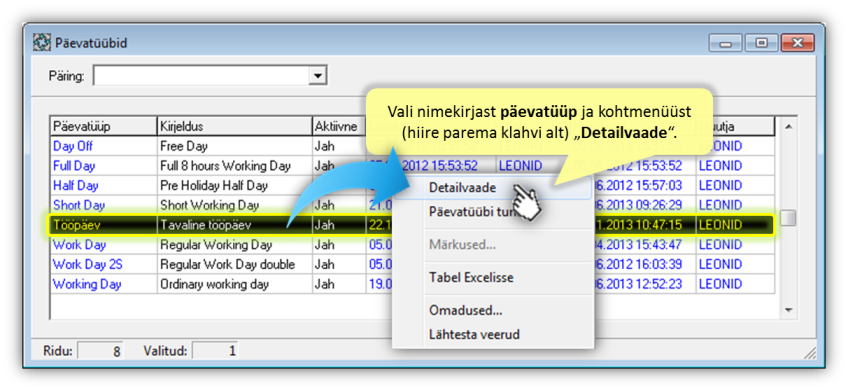
Task: Click the scrollbar down arrow
Action: (x=788, y=310)
